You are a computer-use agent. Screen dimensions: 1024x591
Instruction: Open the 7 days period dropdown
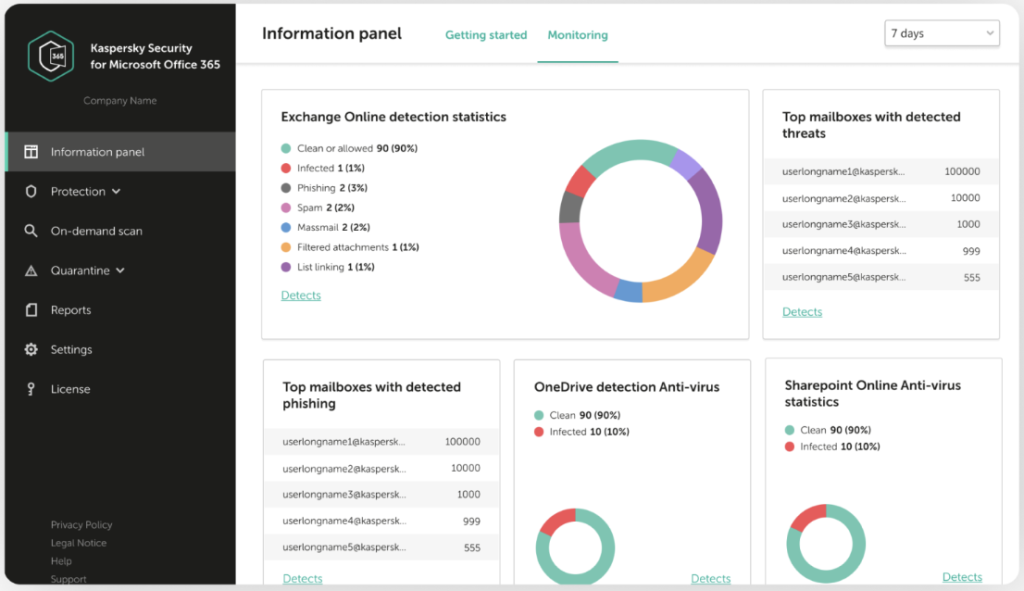(942, 33)
